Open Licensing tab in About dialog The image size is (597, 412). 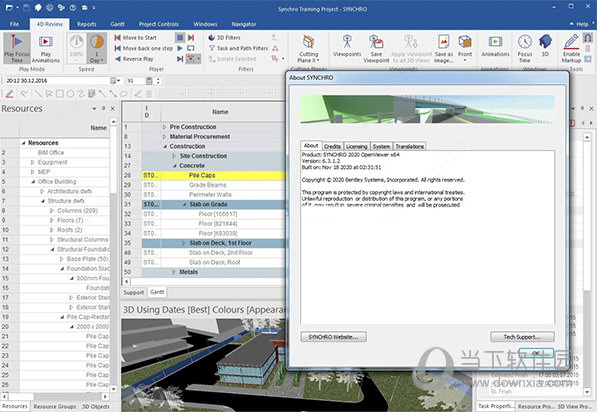356,146
